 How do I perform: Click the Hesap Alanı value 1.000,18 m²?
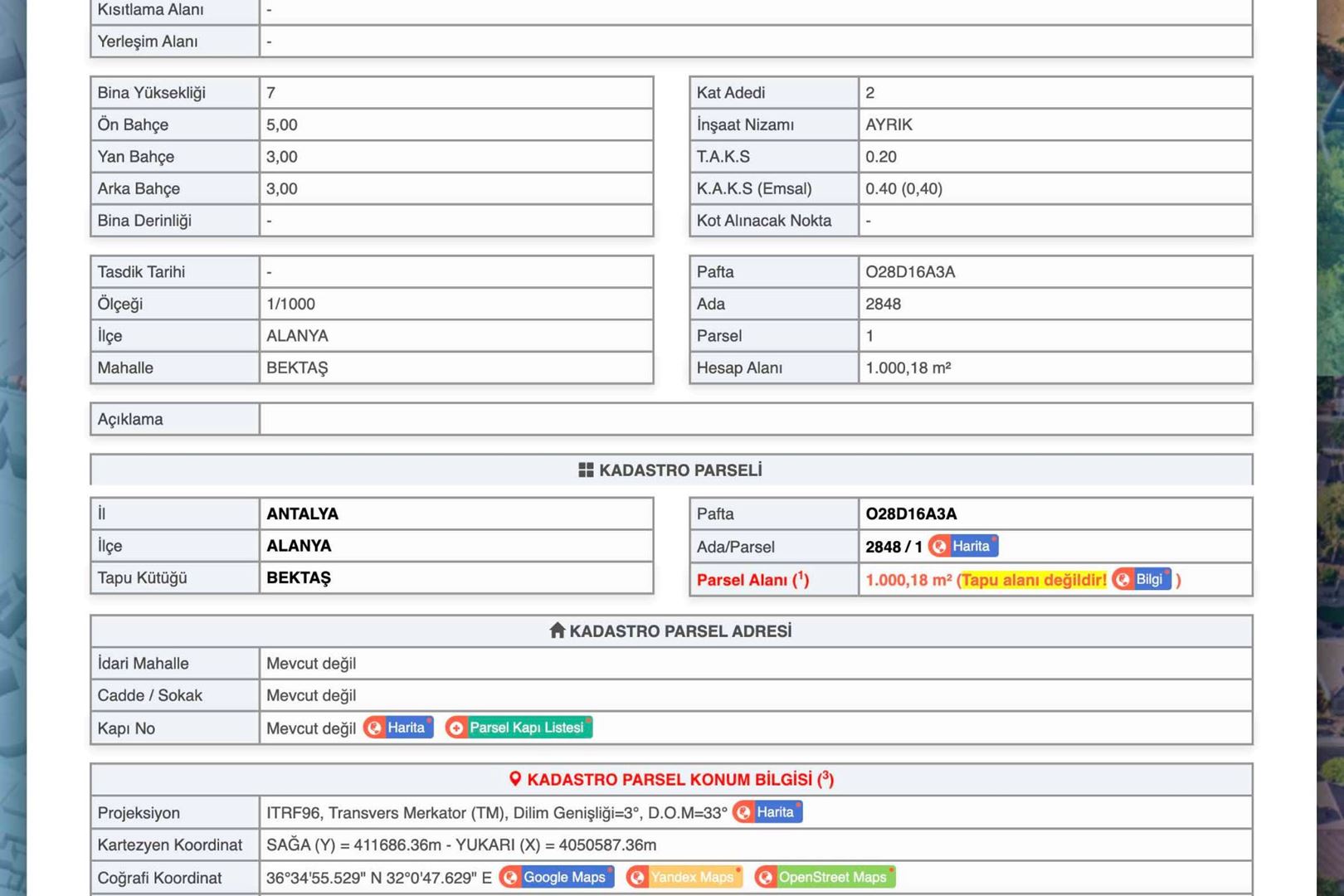tap(908, 368)
